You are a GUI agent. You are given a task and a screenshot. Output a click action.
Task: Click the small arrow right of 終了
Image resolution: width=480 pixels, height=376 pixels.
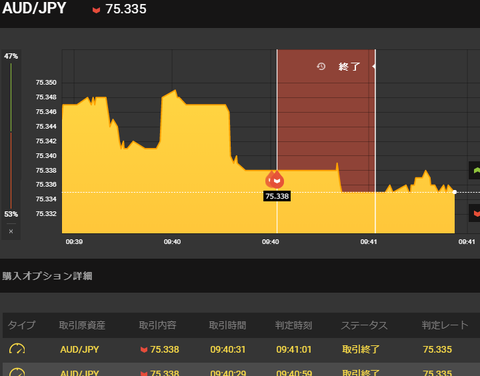coord(374,66)
